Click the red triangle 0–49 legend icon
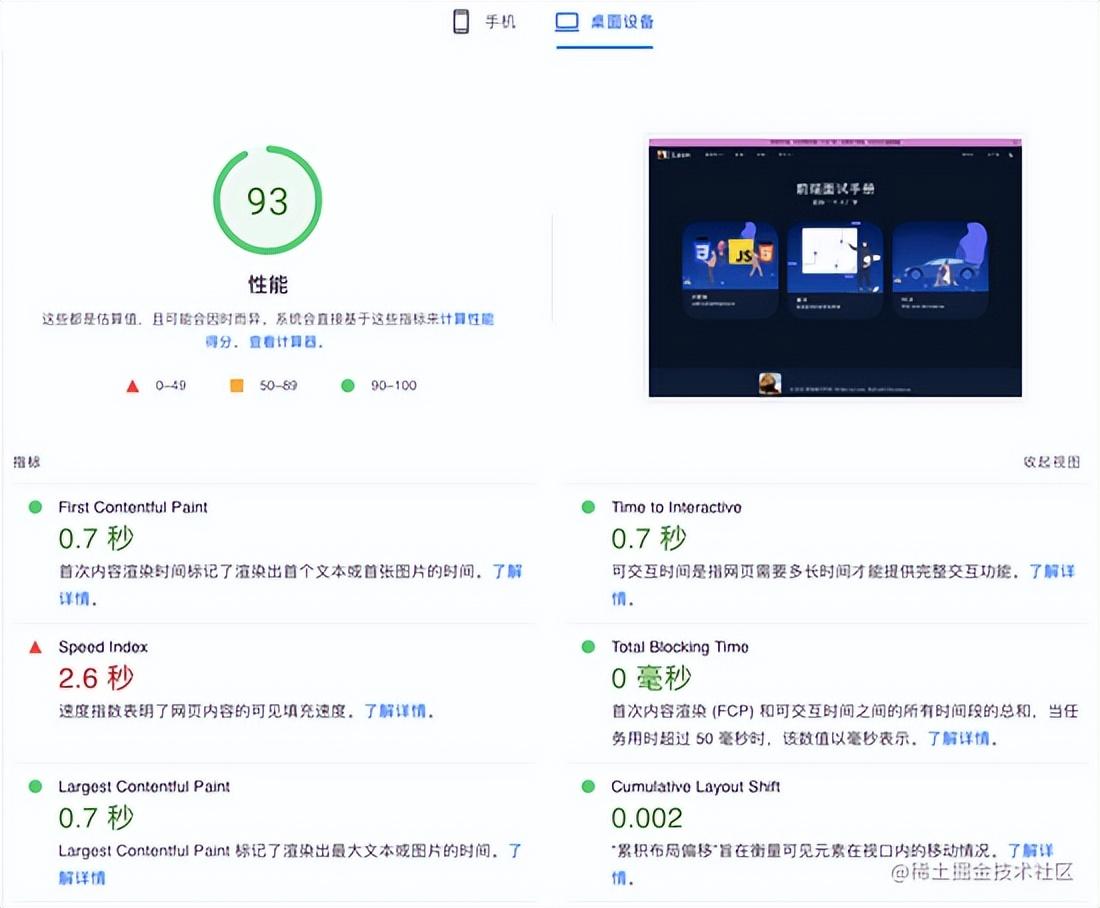1100x908 pixels. pos(133,386)
